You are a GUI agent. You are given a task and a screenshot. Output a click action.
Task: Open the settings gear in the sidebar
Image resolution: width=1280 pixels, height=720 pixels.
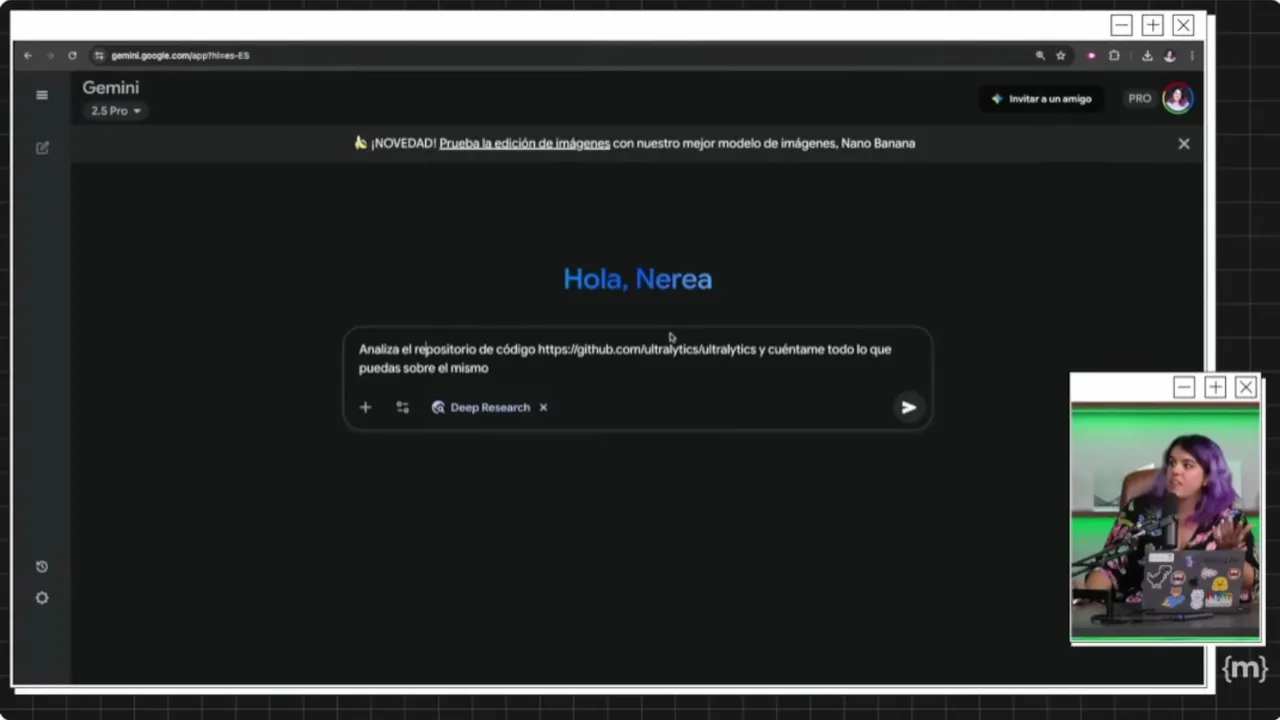[x=42, y=598]
